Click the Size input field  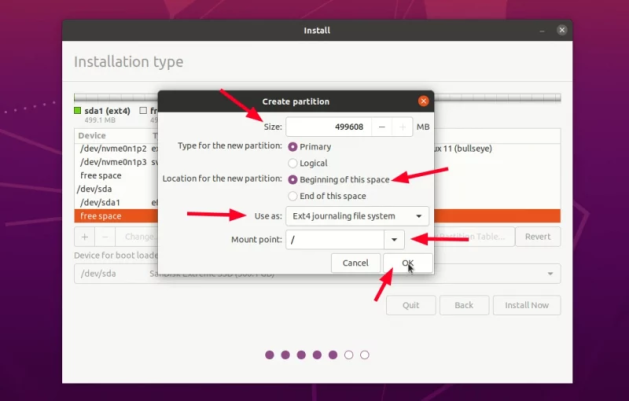tap(328, 127)
